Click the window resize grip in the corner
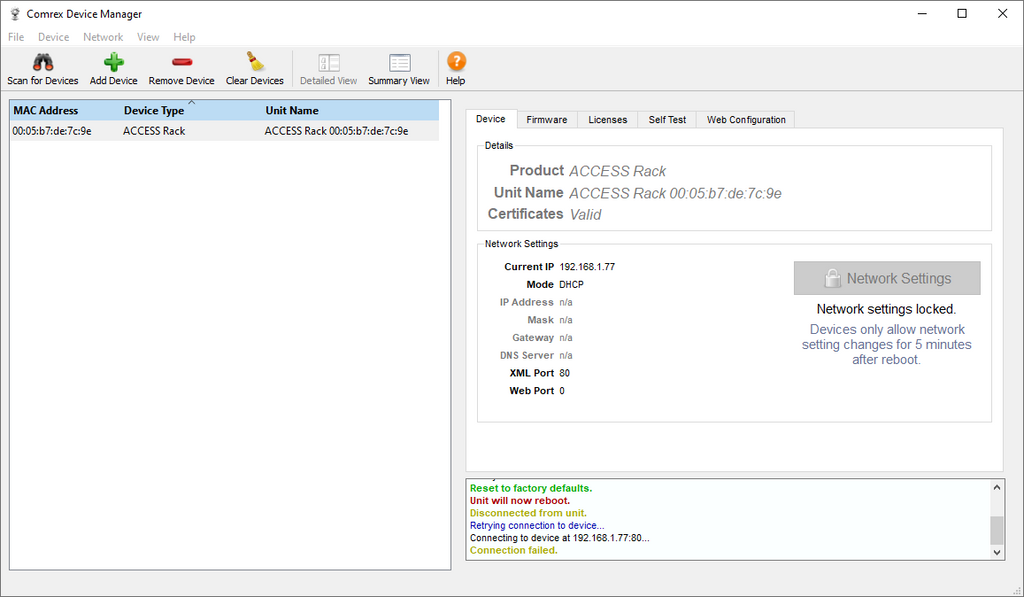The image size is (1024, 597). pyautogui.click(x=1017, y=590)
